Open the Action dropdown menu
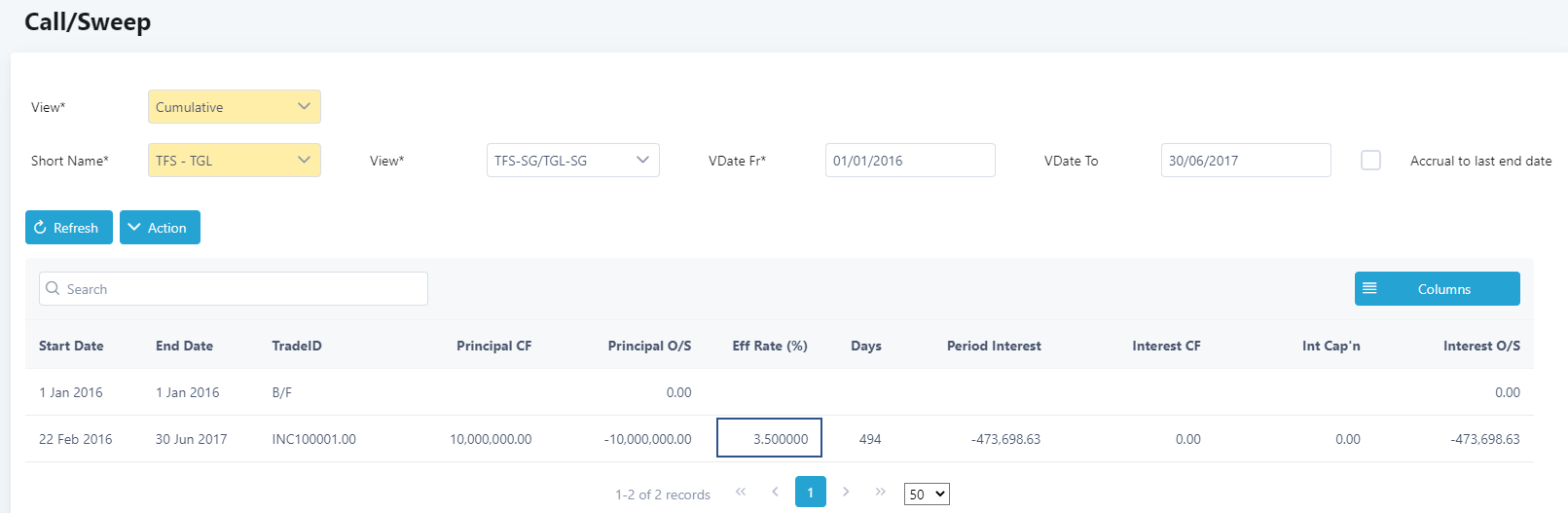The image size is (1568, 513). 160,228
